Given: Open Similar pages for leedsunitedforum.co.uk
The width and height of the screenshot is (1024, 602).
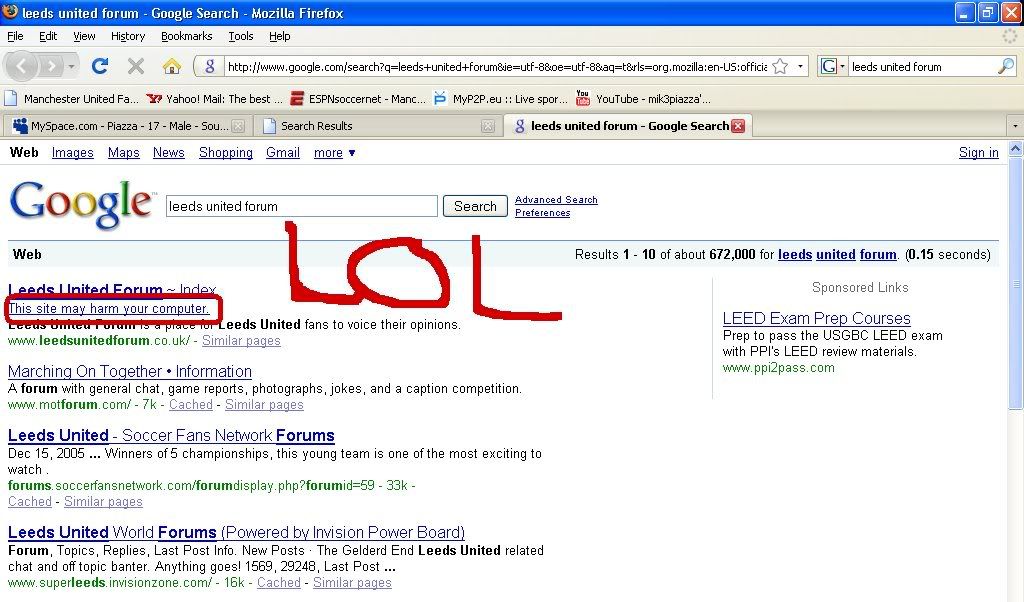Looking at the screenshot, I should tap(241, 341).
